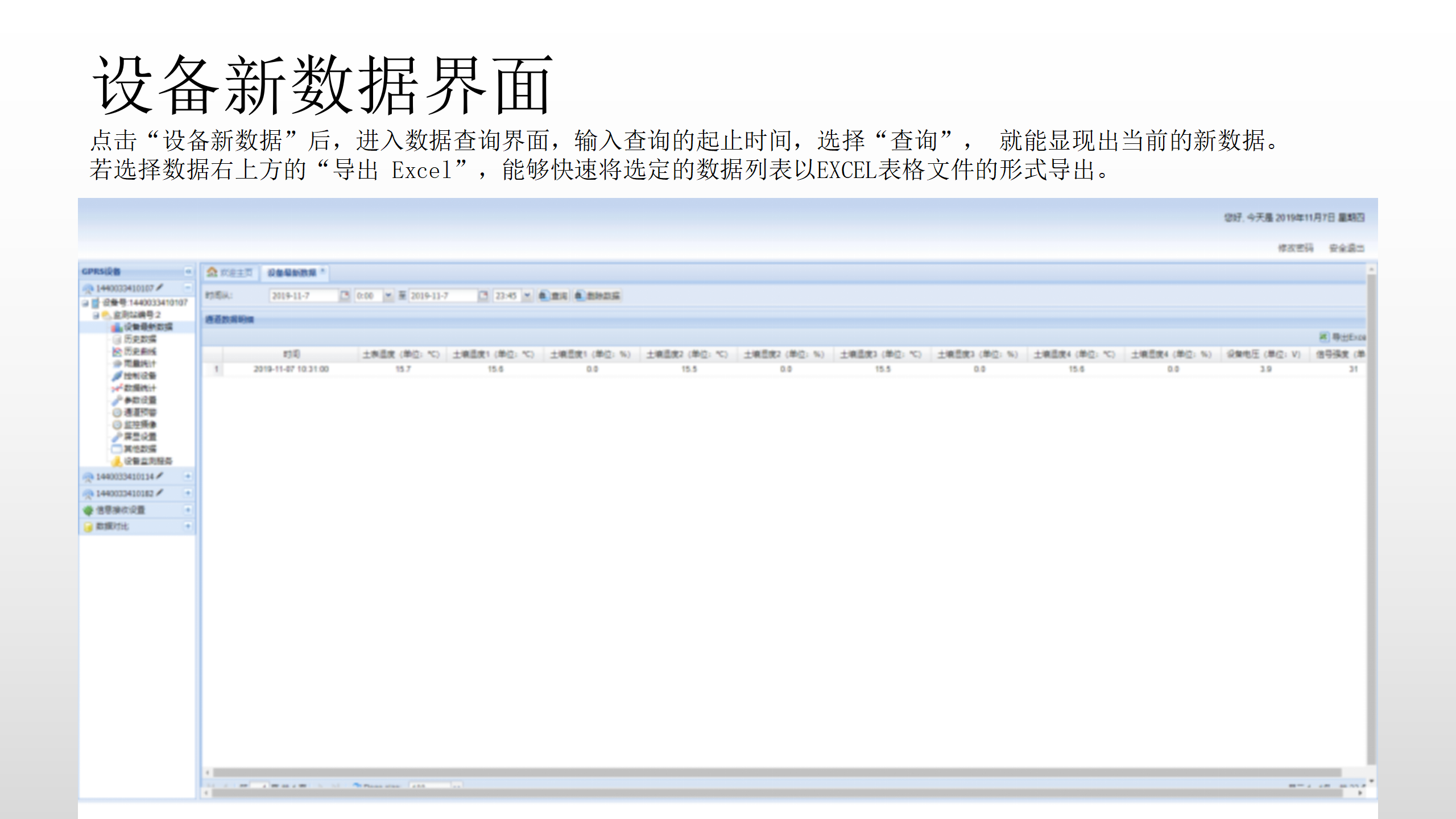Image resolution: width=1456 pixels, height=819 pixels.
Task: Click the 导出Excel export icon
Action: click(1324, 337)
